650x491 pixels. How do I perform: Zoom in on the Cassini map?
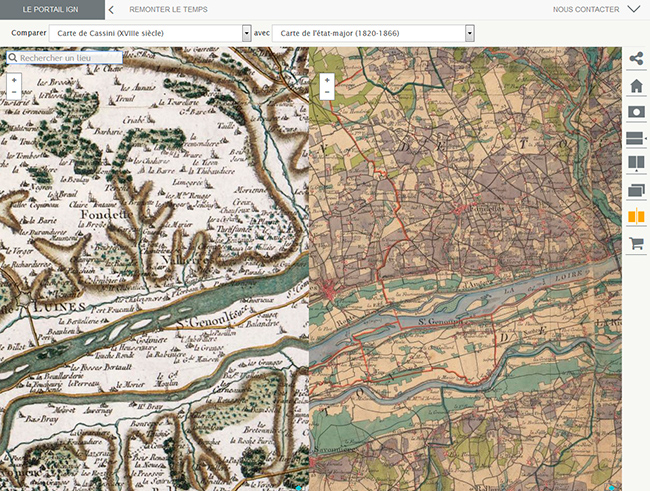14,80
